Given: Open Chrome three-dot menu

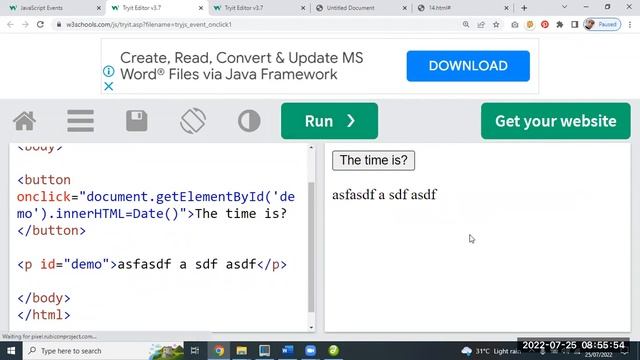Looking at the screenshot, I should point(630,24).
